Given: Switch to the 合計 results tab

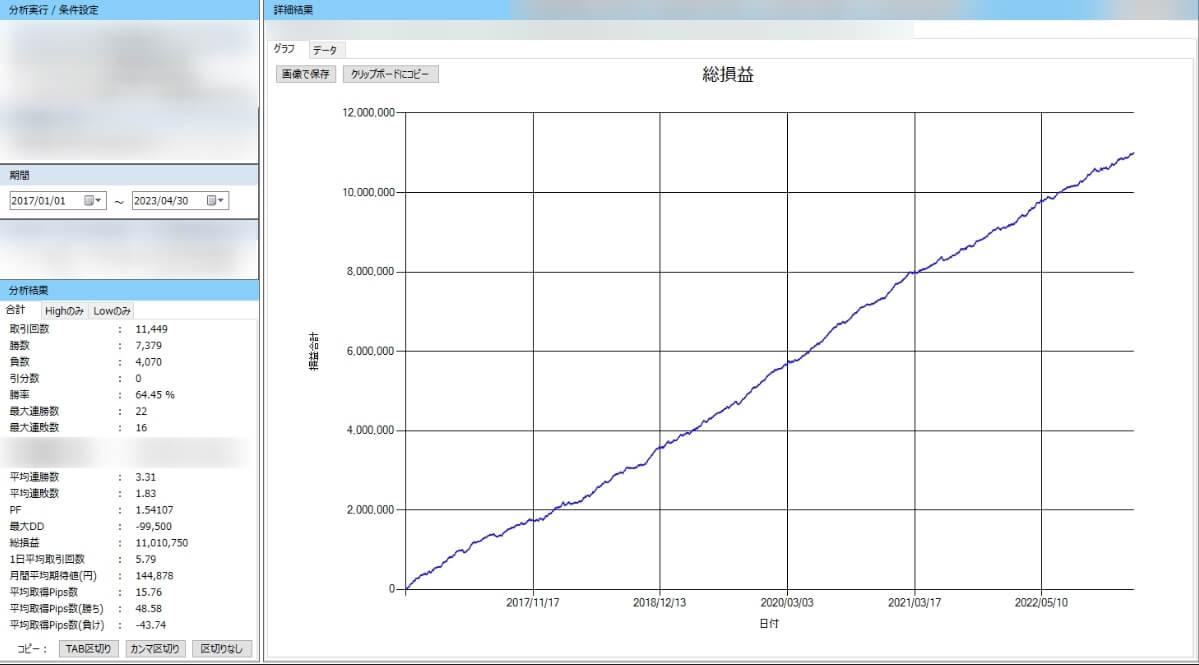Looking at the screenshot, I should point(16,310).
